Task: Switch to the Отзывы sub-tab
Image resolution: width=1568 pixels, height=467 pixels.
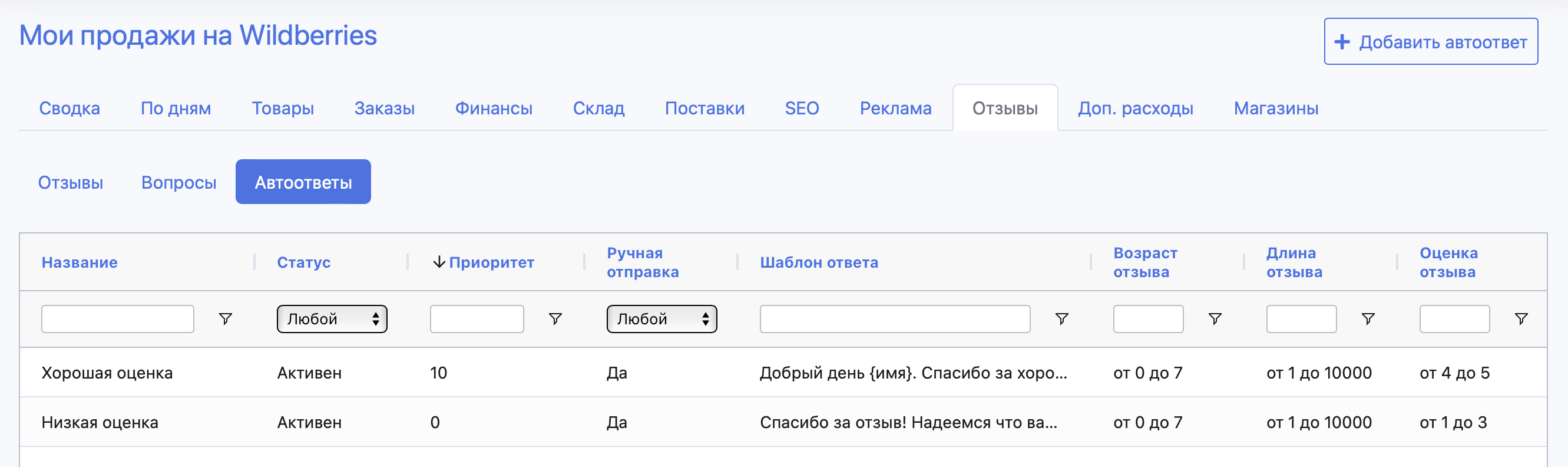Action: tap(71, 182)
